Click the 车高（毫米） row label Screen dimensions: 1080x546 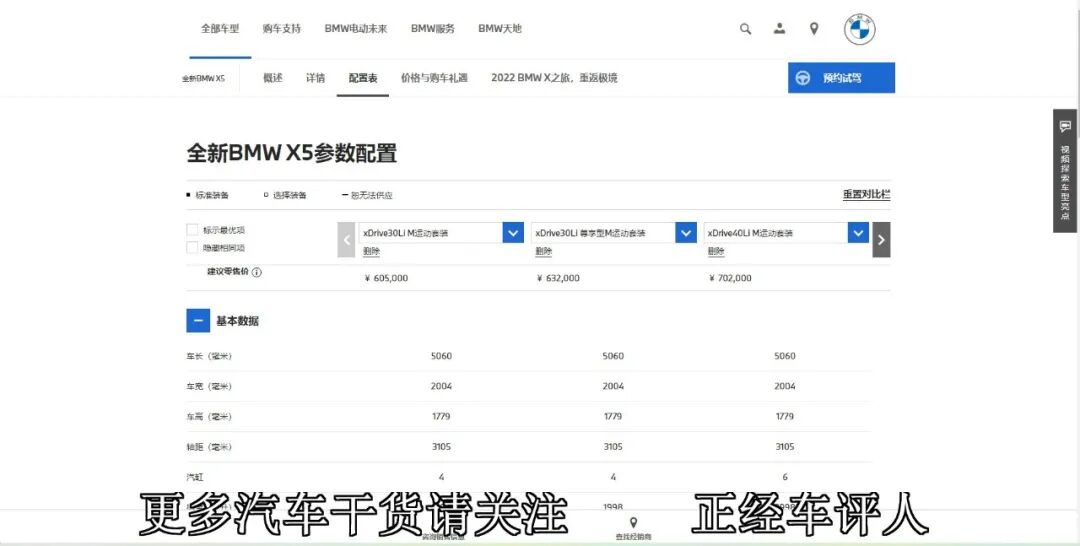click(x=209, y=417)
